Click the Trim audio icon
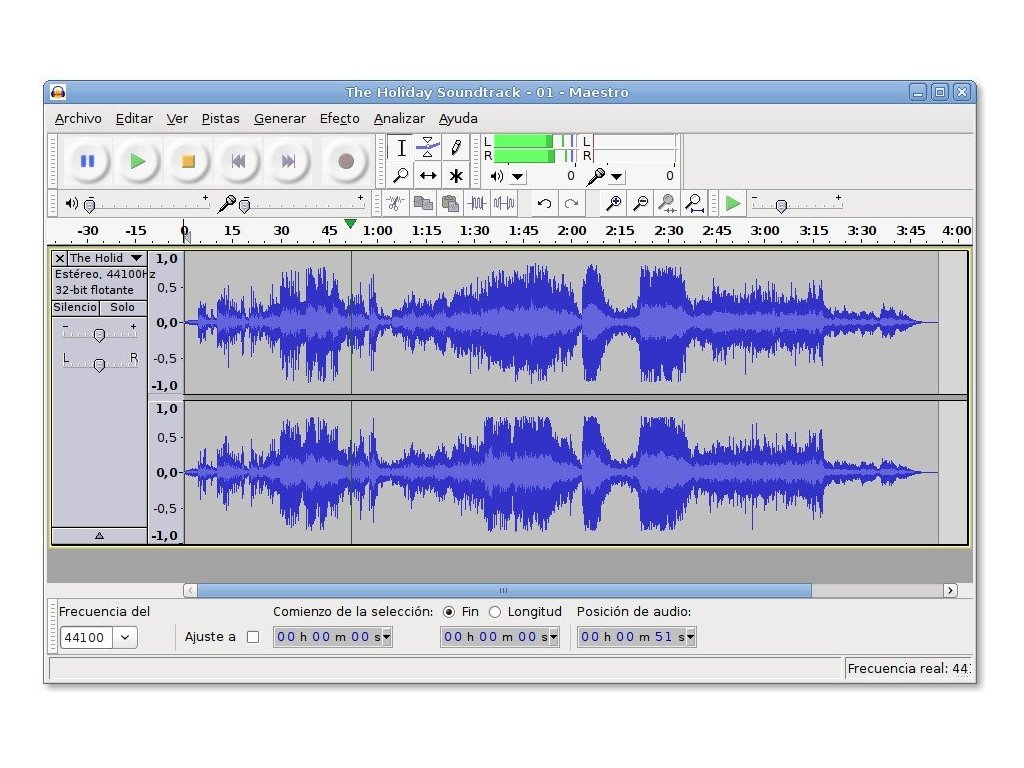Image resolution: width=1024 pixels, height=768 pixels. (x=477, y=203)
